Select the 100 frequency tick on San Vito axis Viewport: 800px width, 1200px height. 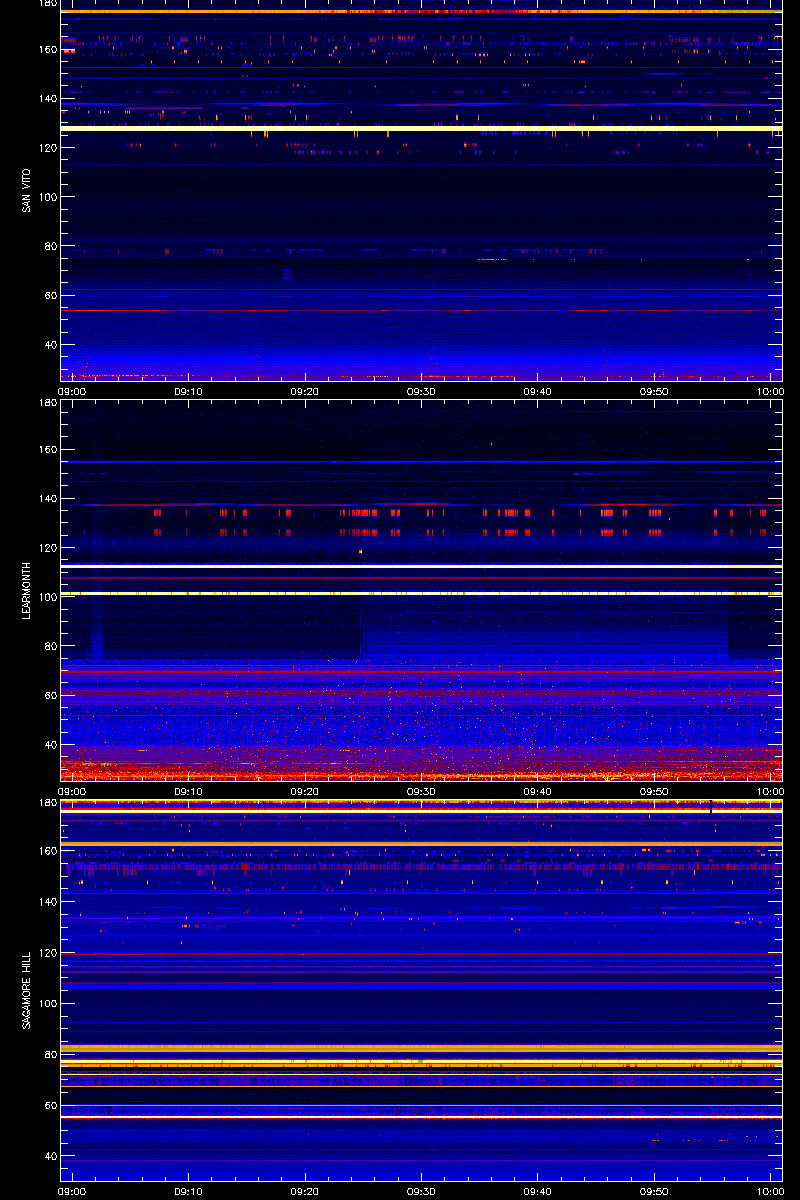pyautogui.click(x=46, y=197)
